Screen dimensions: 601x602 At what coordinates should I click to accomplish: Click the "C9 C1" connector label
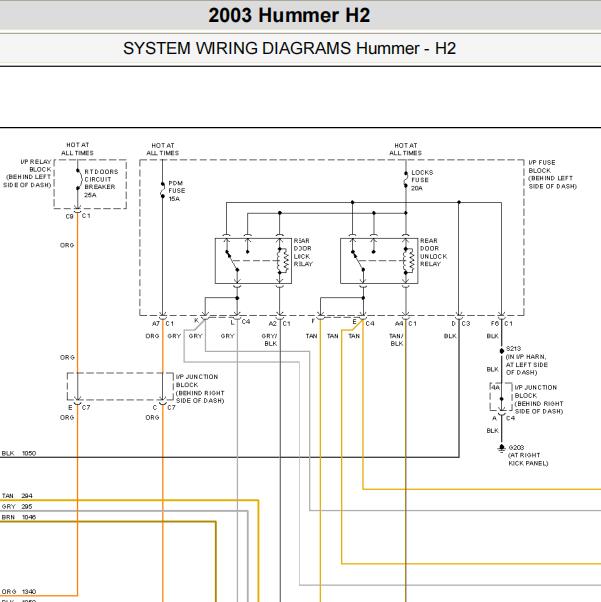(78, 216)
